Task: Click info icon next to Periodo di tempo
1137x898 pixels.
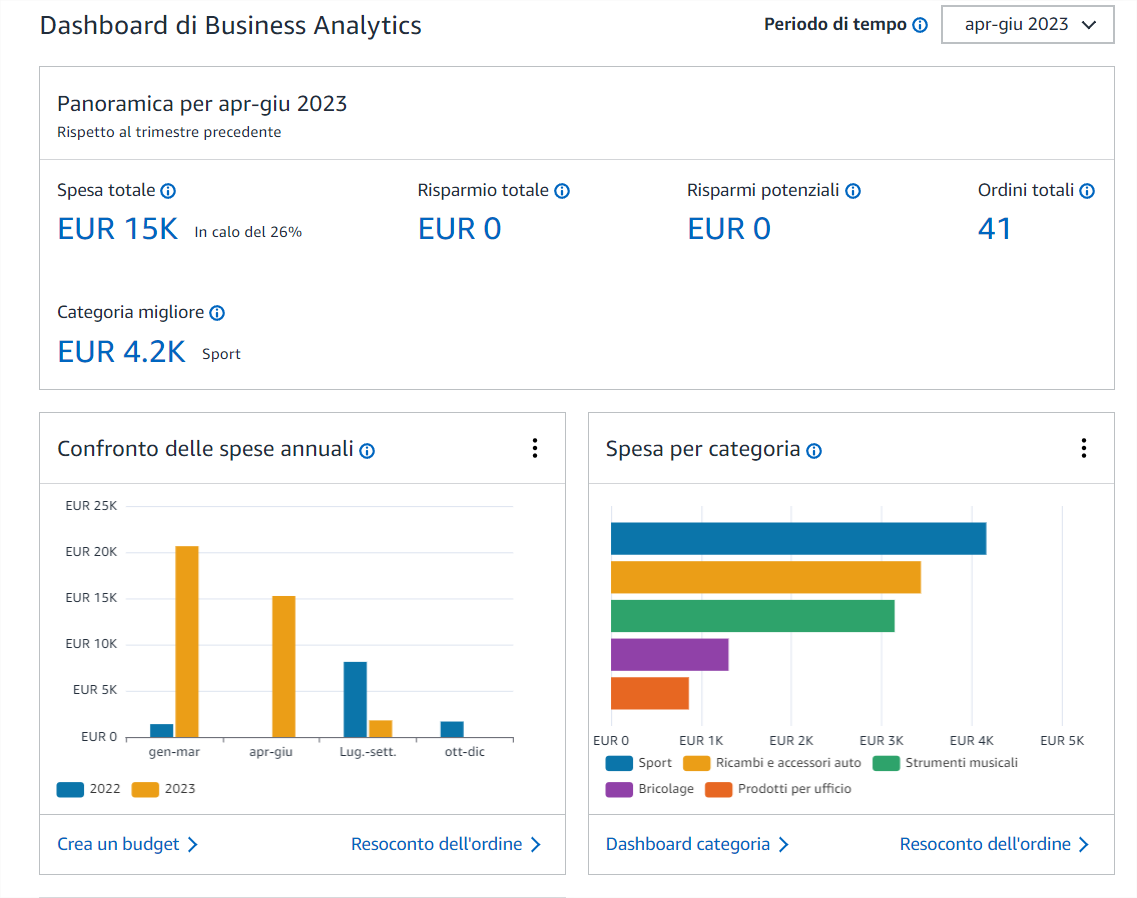Action: pyautogui.click(x=920, y=25)
